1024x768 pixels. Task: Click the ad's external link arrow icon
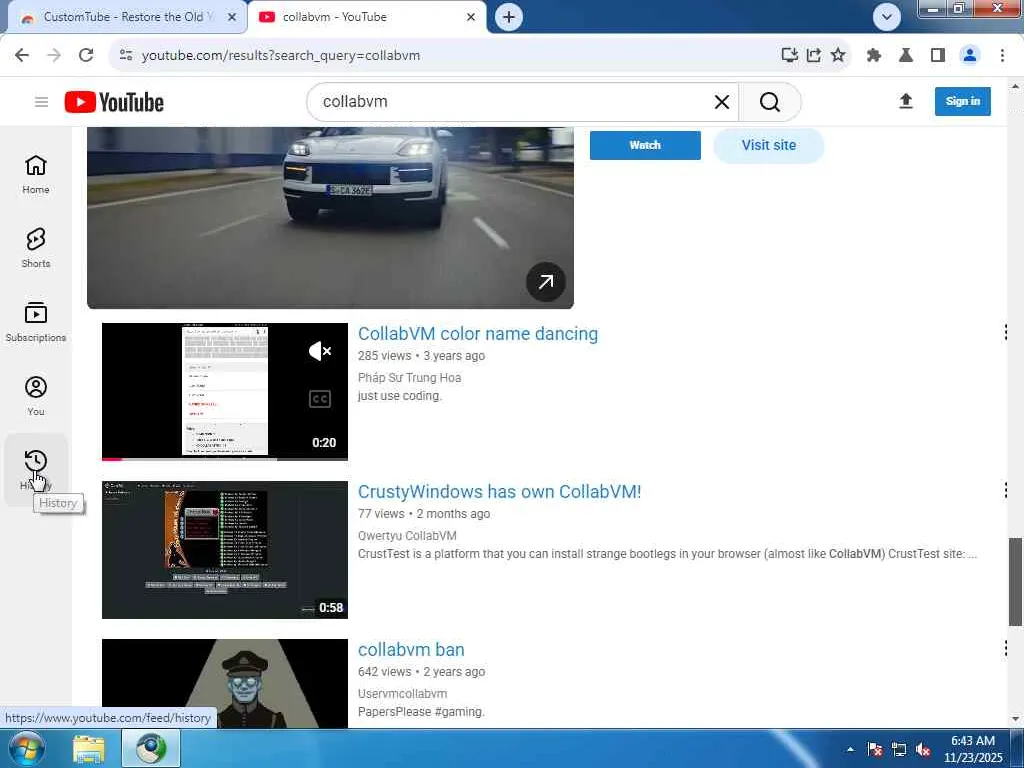pos(545,282)
